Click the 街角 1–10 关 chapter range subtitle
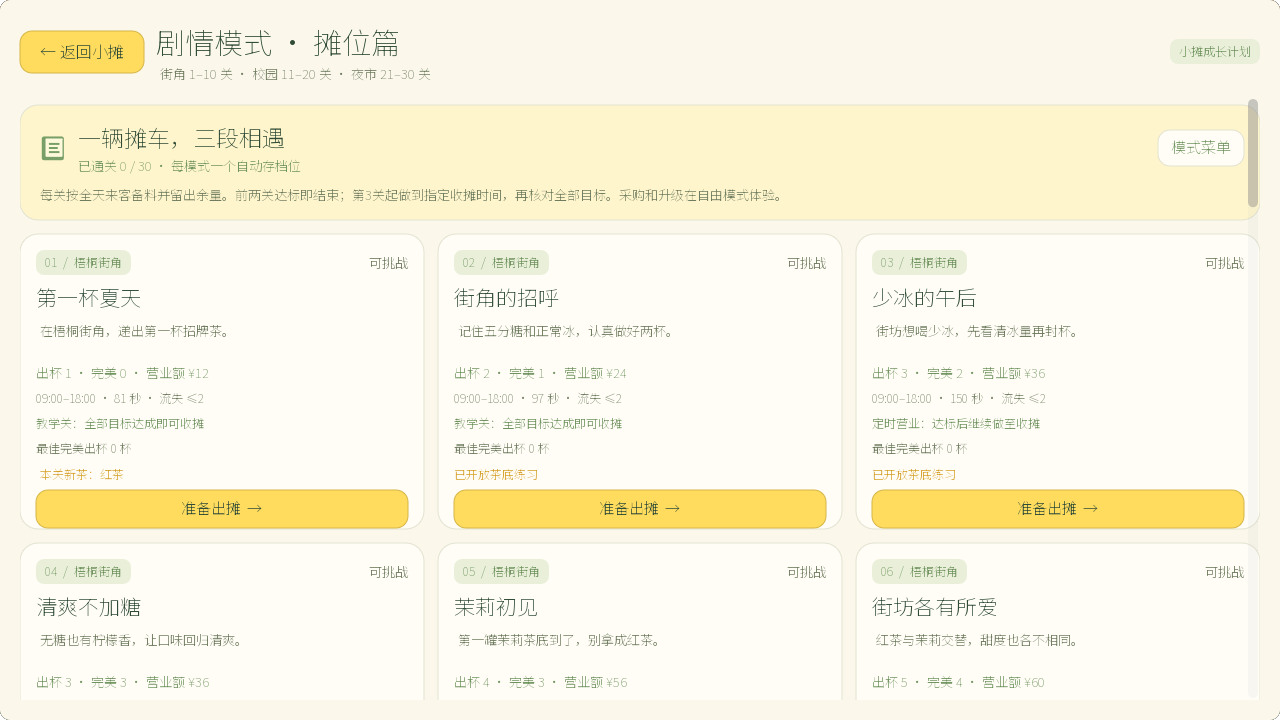Screen dimensions: 1280x720 [196, 74]
